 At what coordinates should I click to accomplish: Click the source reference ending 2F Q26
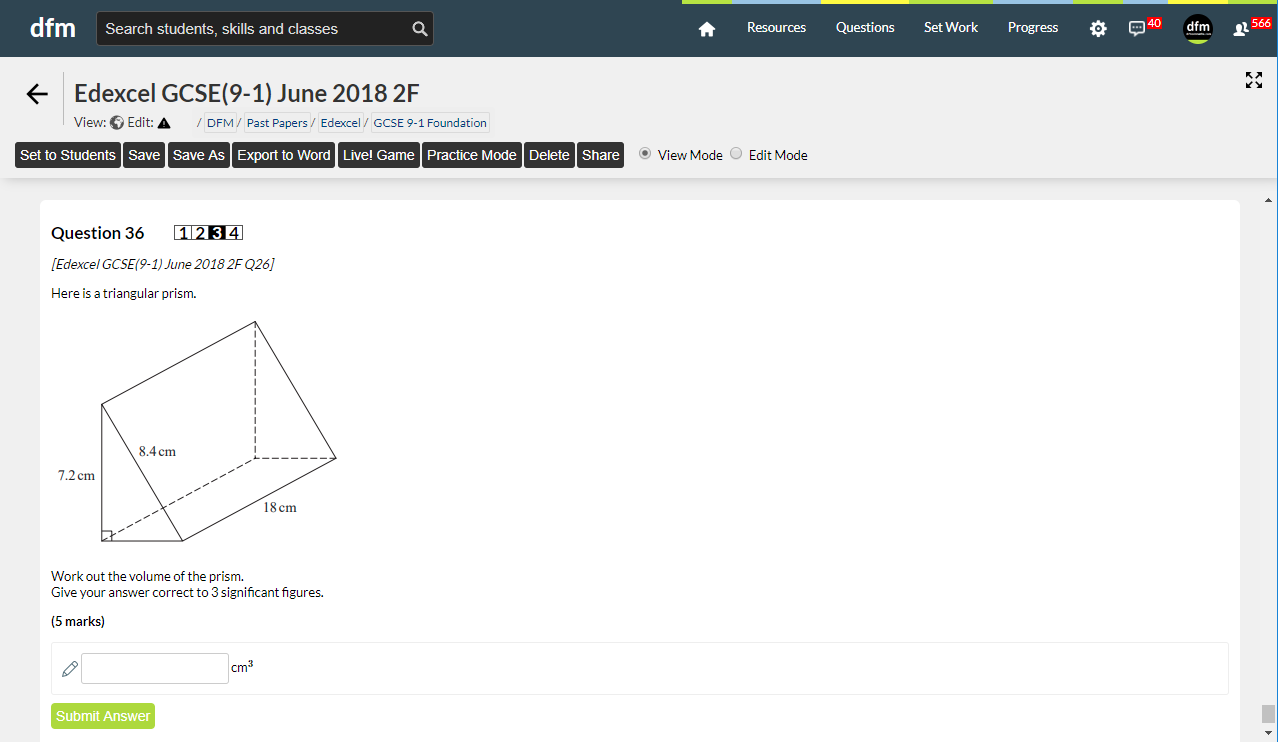(163, 264)
